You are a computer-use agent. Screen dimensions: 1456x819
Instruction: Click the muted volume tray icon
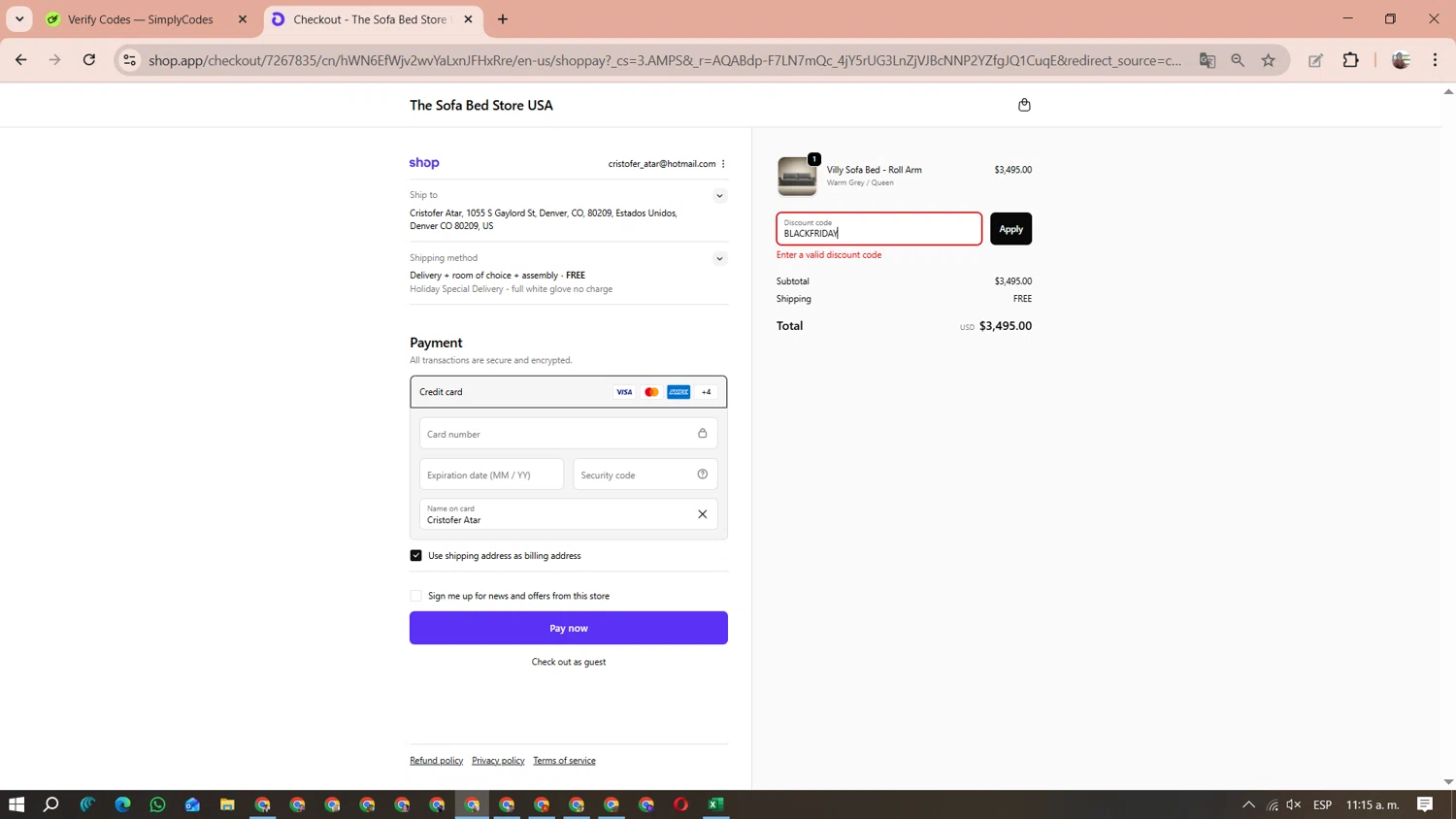point(1294,804)
